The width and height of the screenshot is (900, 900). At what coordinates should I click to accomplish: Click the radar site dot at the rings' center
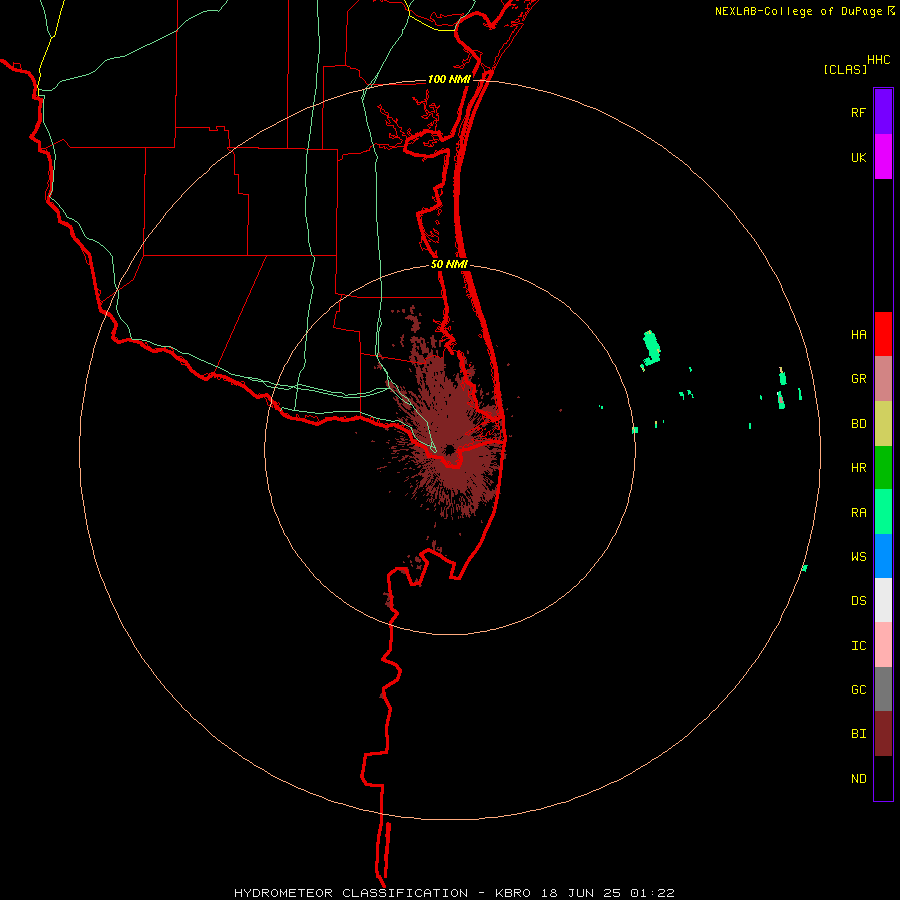point(449,449)
